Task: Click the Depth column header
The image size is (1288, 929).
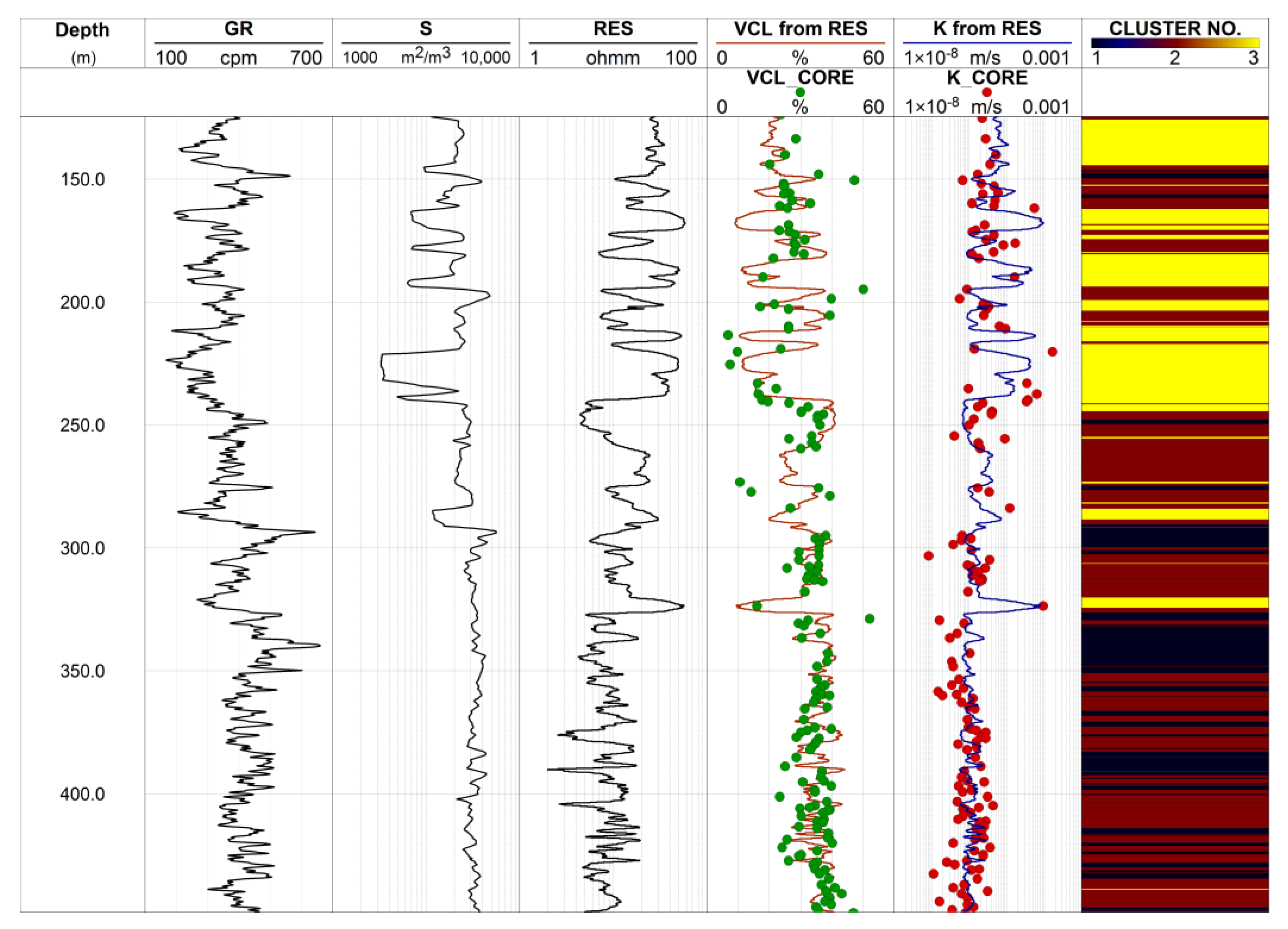Action: click(x=82, y=30)
